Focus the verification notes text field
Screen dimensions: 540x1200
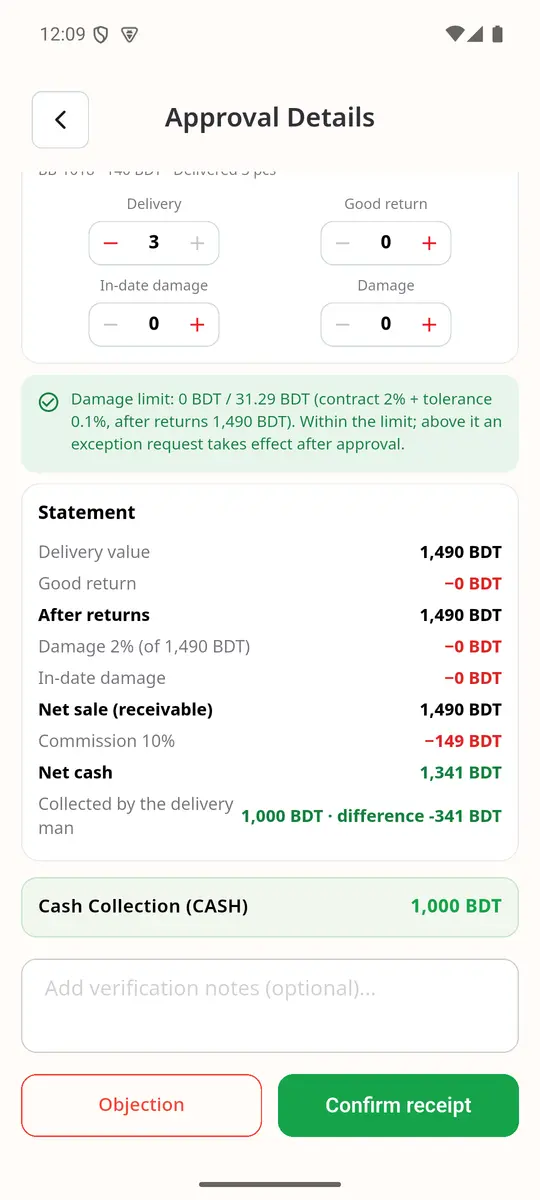click(x=270, y=1006)
